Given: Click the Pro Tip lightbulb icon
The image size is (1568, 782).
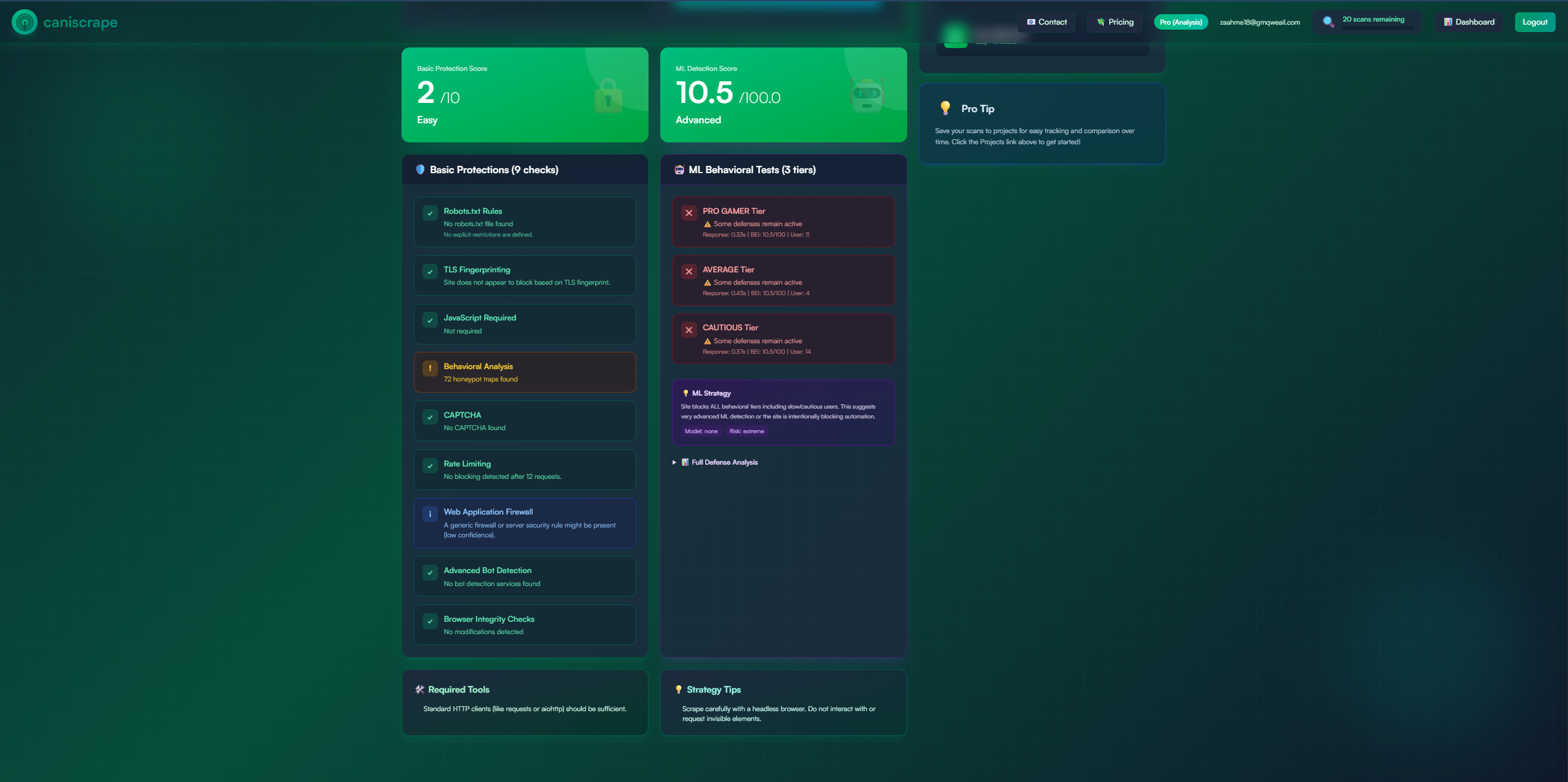Looking at the screenshot, I should [945, 108].
